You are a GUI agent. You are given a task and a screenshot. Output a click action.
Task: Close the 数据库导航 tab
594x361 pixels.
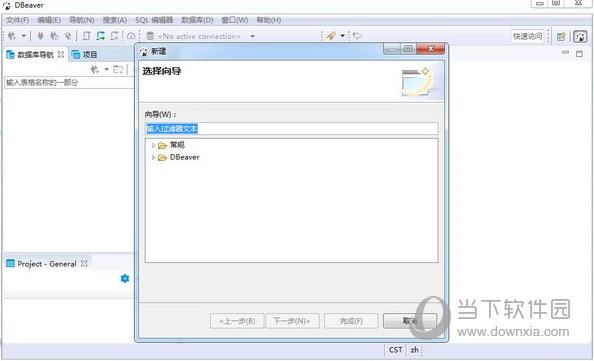point(61,55)
